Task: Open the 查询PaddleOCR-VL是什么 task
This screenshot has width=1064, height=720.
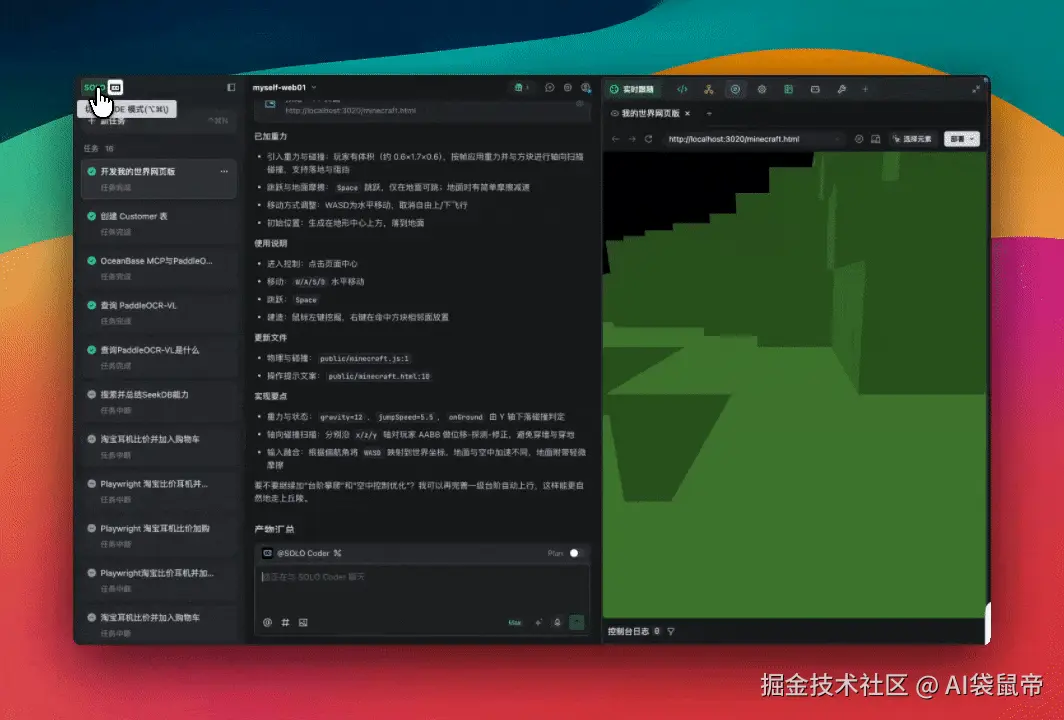Action: [159, 357]
